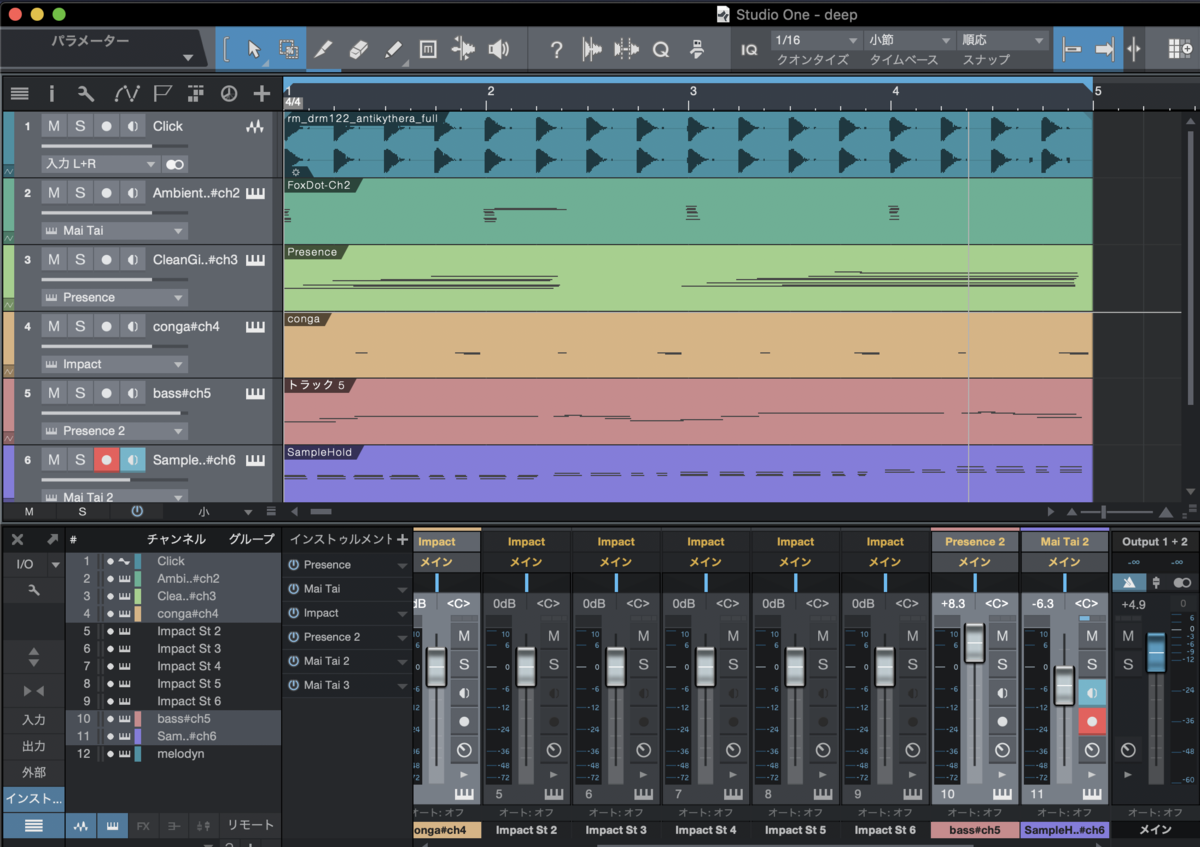This screenshot has width=1200, height=847.
Task: Open the grid layout icon at toolbar end
Action: (1180, 49)
